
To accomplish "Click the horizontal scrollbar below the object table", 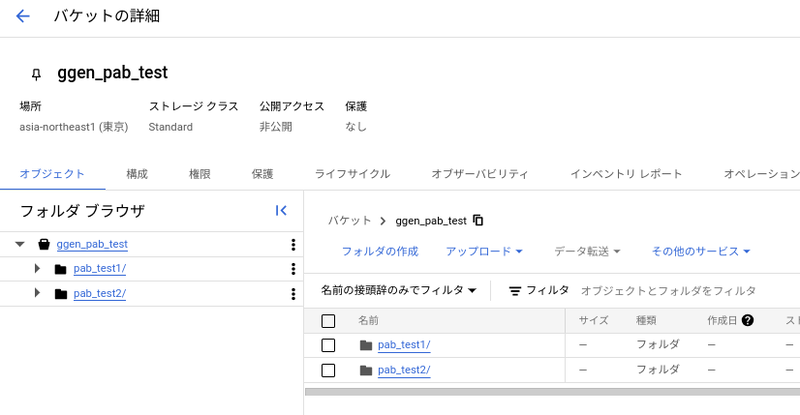I will point(552,392).
